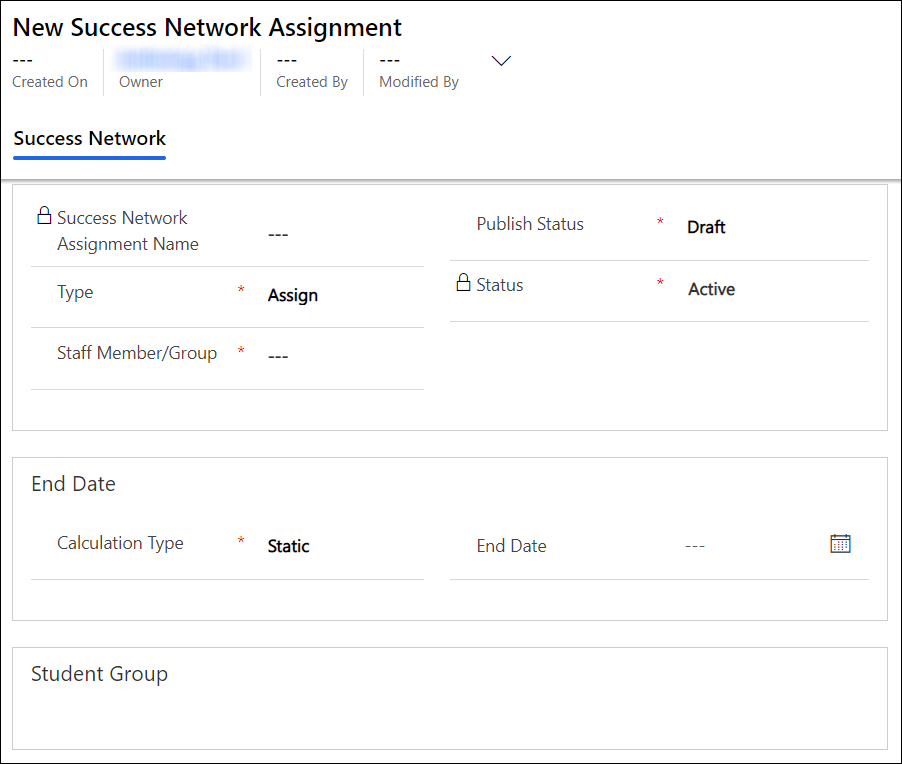Switch to the Success Network tab
The width and height of the screenshot is (902, 764).
(x=89, y=138)
